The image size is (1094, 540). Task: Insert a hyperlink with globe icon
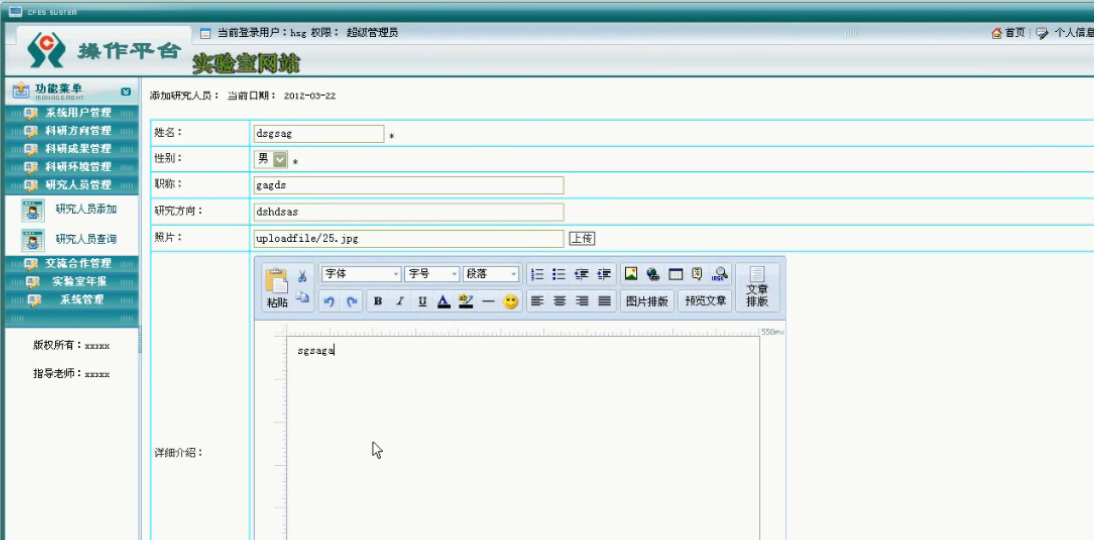click(653, 274)
